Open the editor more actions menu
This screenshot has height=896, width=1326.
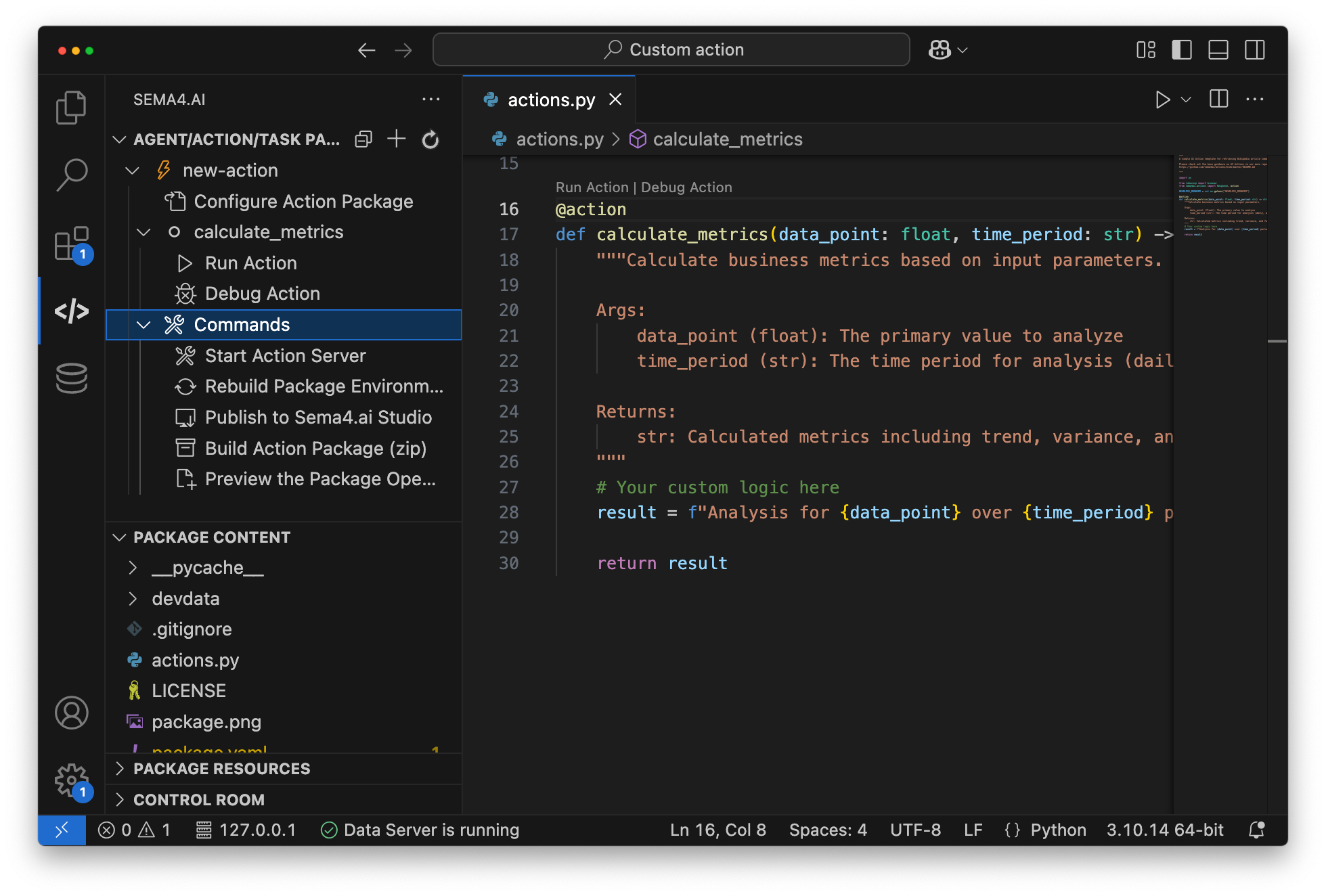pyautogui.click(x=1255, y=99)
